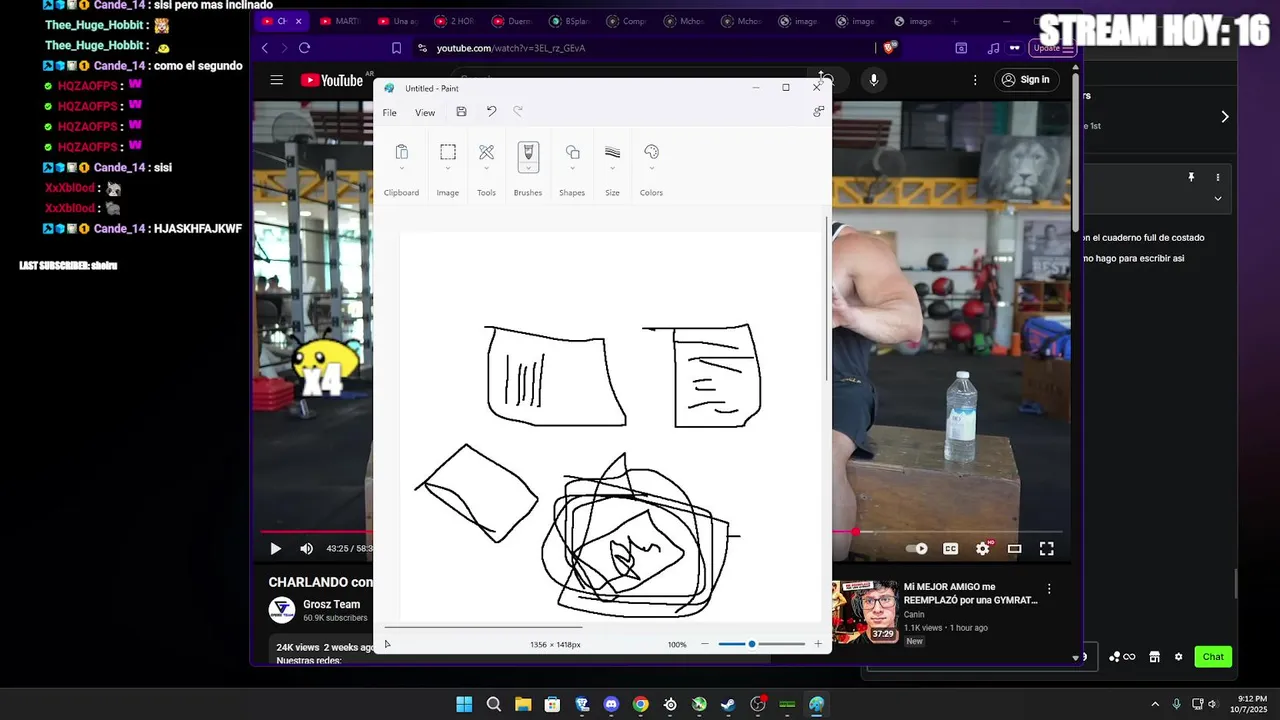Go back in the browser
The height and width of the screenshot is (720, 1280).
[x=264, y=47]
